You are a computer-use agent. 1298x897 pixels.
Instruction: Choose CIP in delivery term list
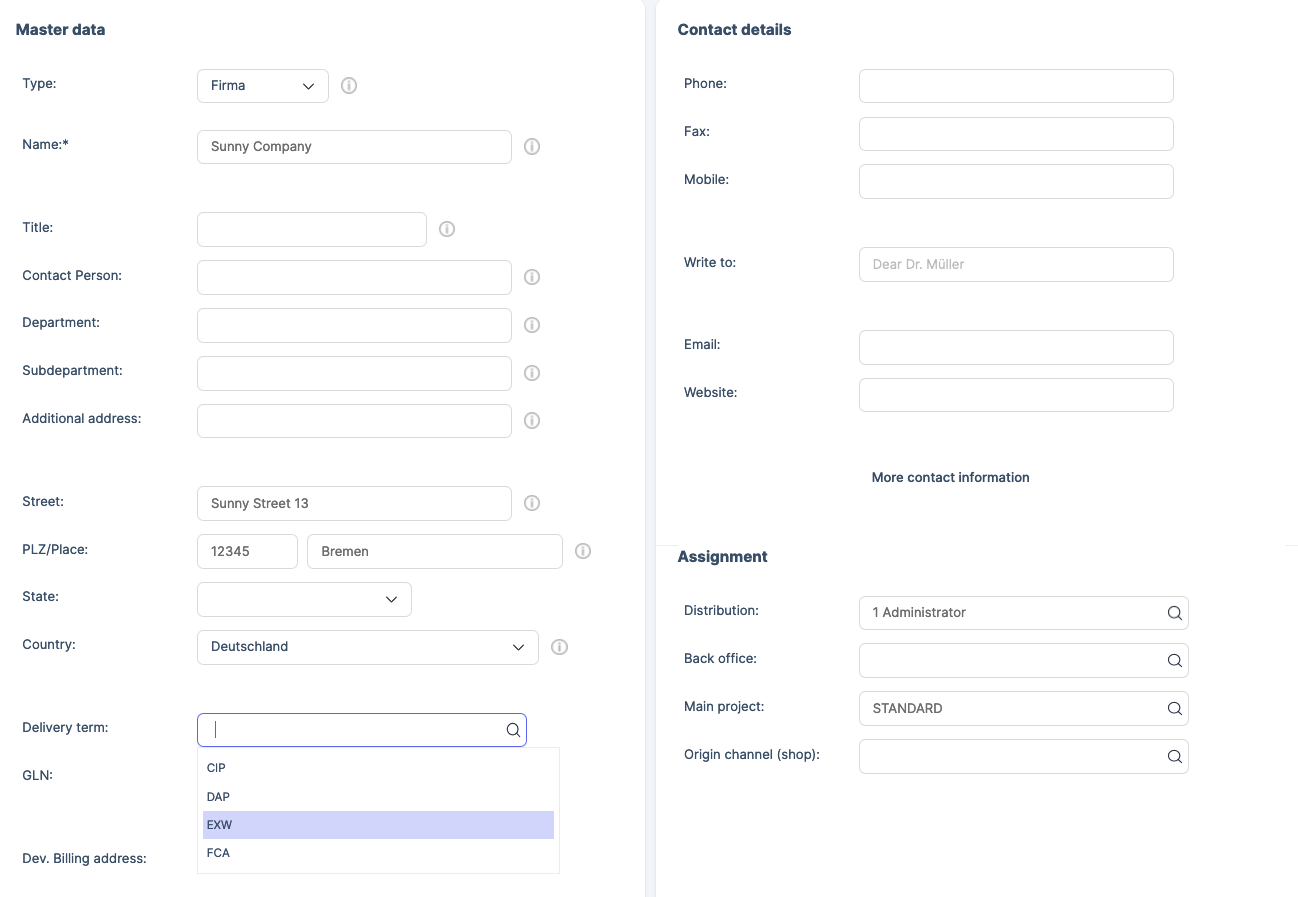(x=378, y=768)
